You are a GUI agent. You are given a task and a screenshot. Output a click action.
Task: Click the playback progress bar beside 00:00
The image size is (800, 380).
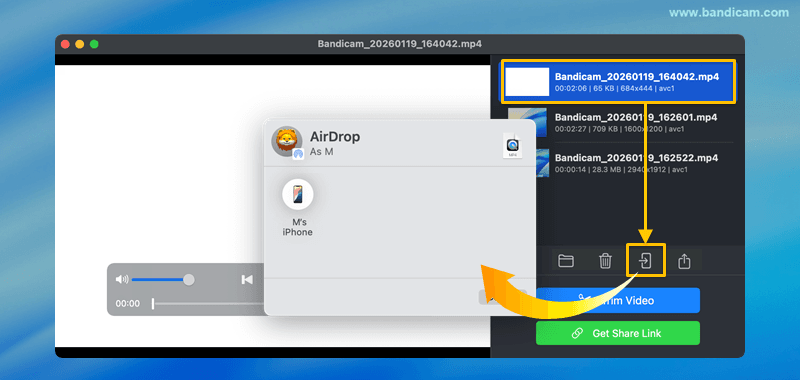coord(208,303)
